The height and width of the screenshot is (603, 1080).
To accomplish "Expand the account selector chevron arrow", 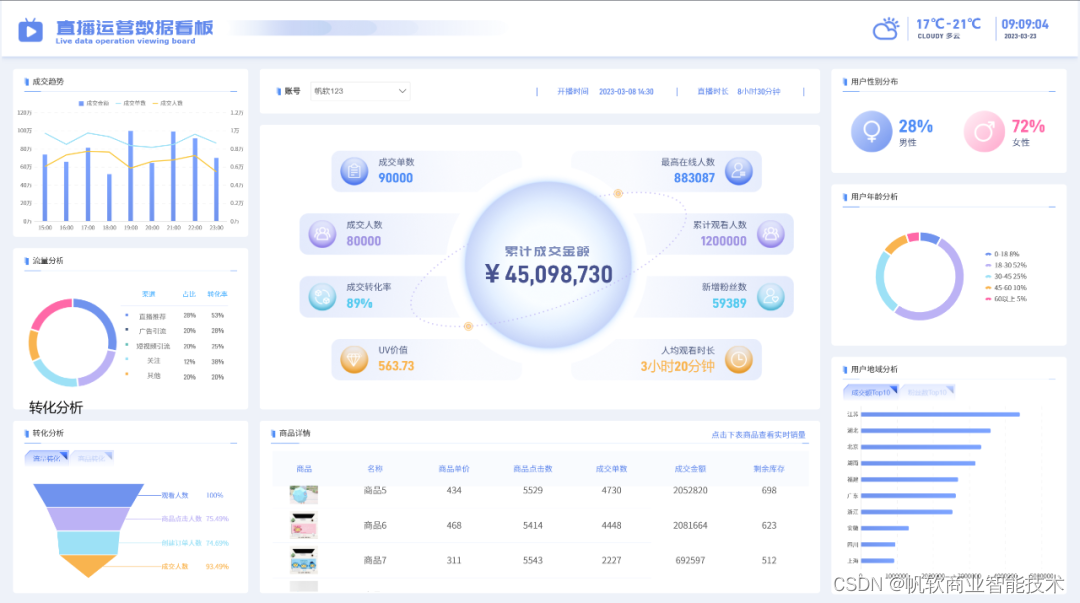I will click(x=404, y=90).
